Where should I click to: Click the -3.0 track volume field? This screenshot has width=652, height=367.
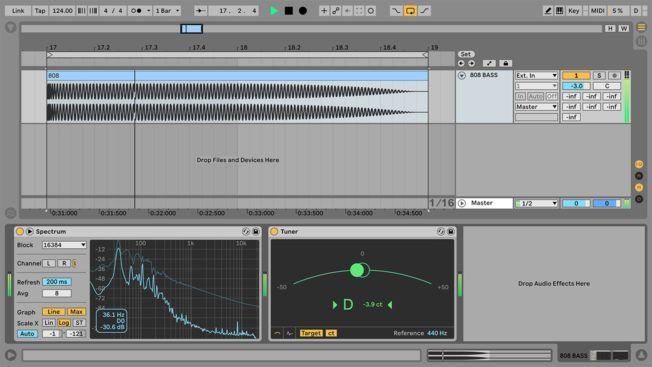[576, 86]
